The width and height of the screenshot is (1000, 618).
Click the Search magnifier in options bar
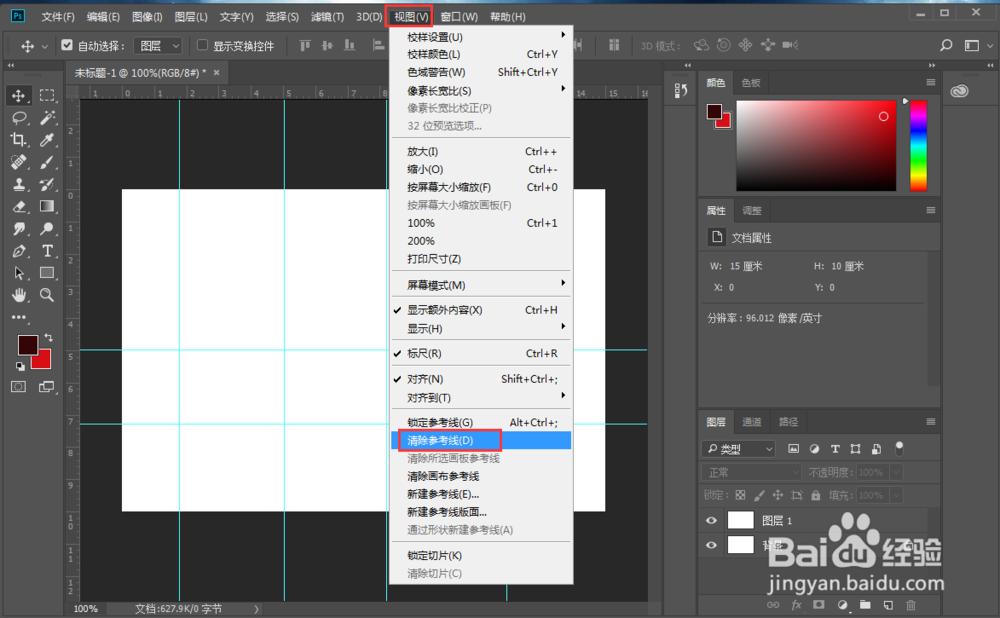(x=946, y=45)
